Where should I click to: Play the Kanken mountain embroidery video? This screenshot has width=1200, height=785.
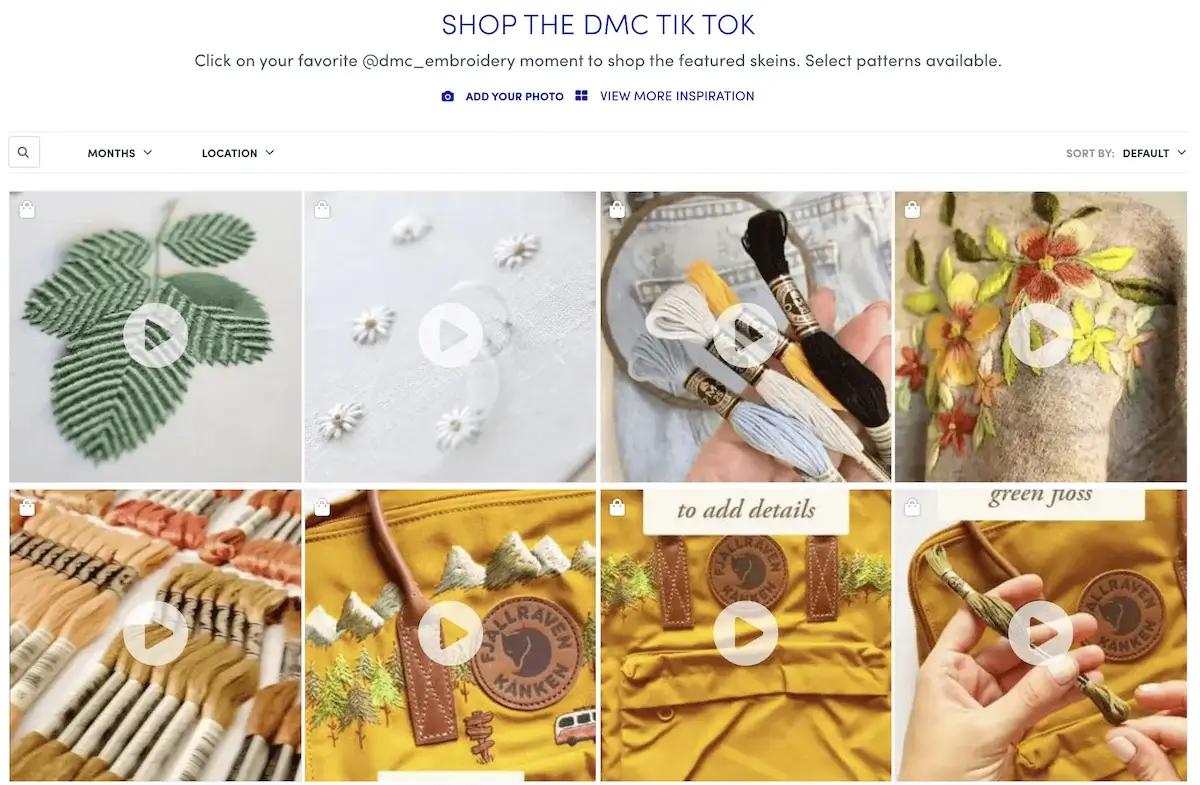(450, 633)
